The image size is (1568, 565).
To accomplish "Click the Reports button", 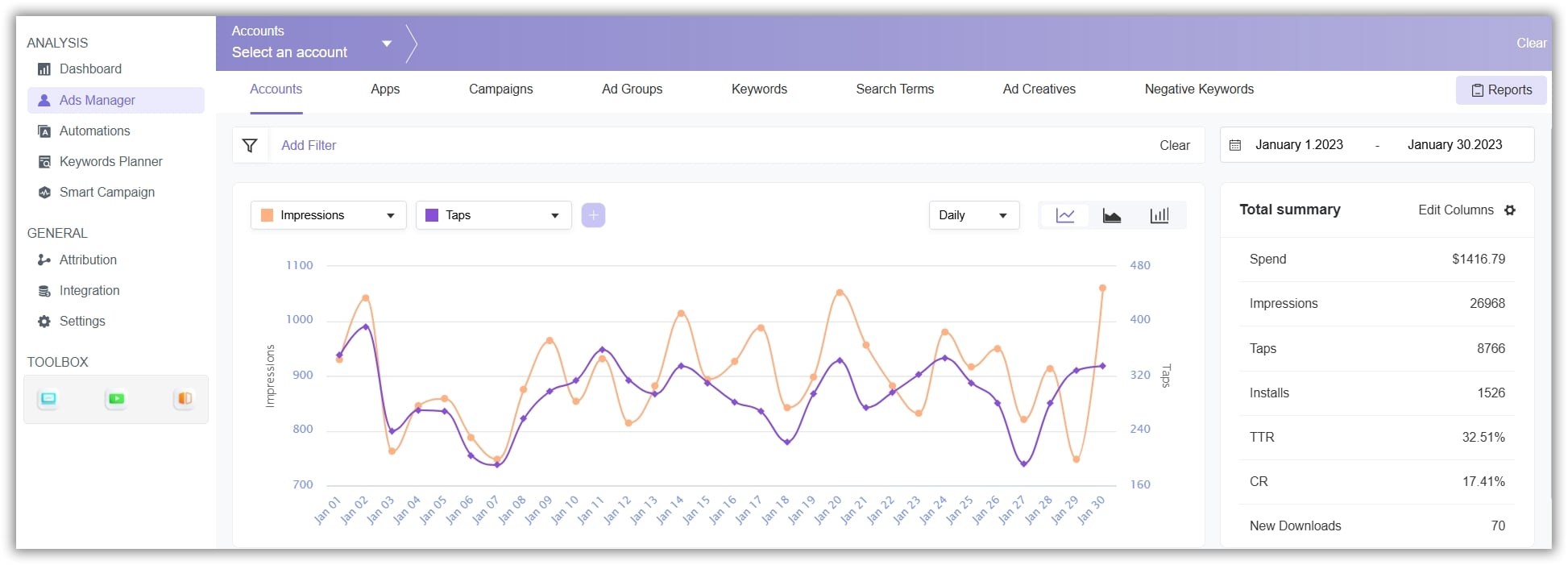I will (x=1500, y=90).
